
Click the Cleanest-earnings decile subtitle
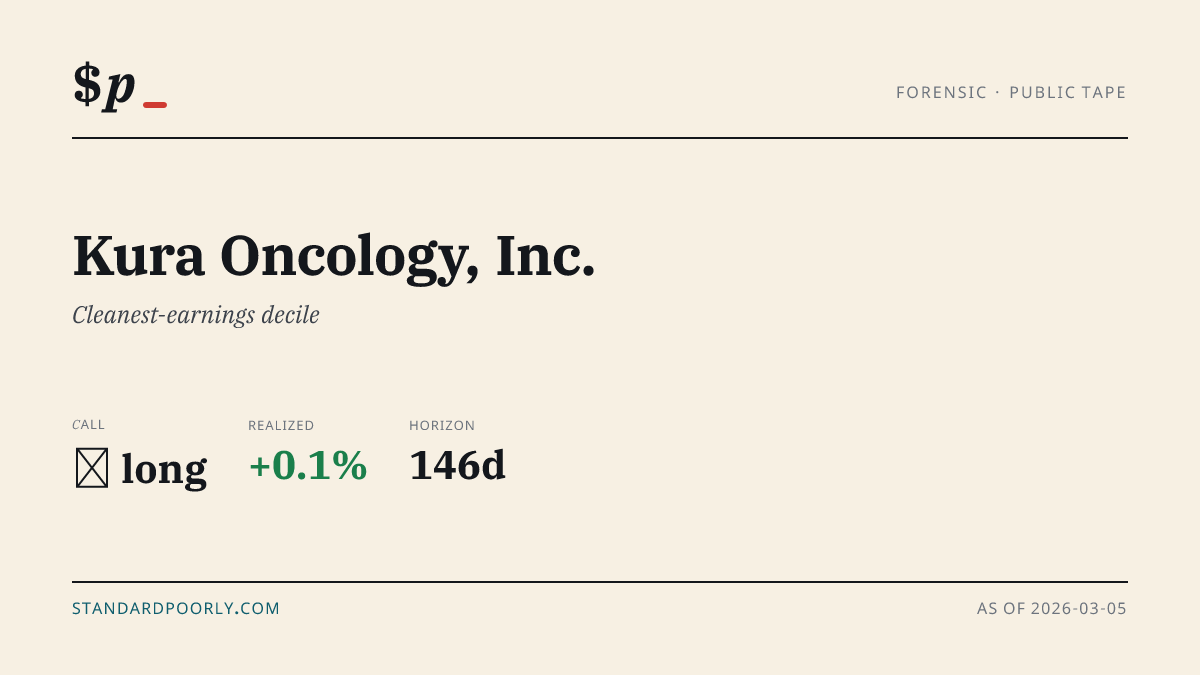[x=196, y=316]
